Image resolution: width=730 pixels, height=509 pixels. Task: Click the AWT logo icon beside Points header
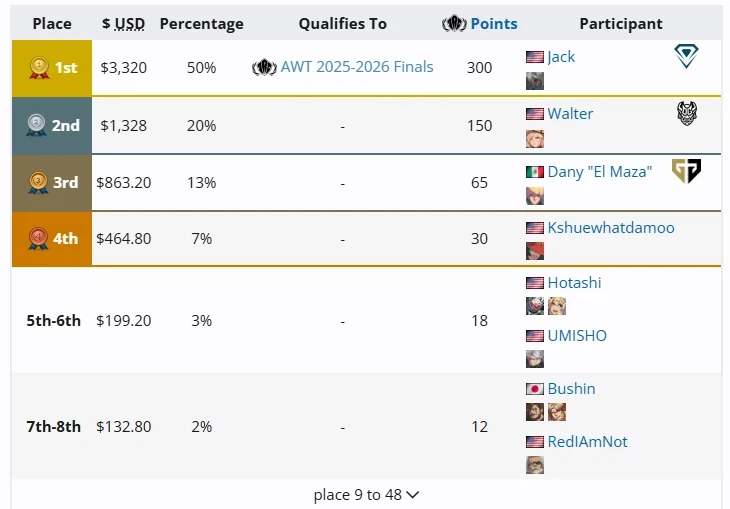454,23
